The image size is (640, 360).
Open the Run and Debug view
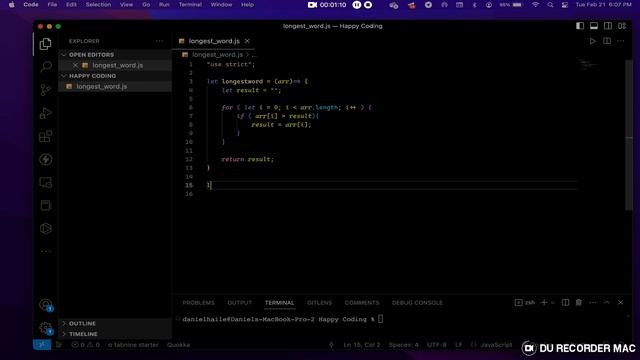(x=45, y=113)
